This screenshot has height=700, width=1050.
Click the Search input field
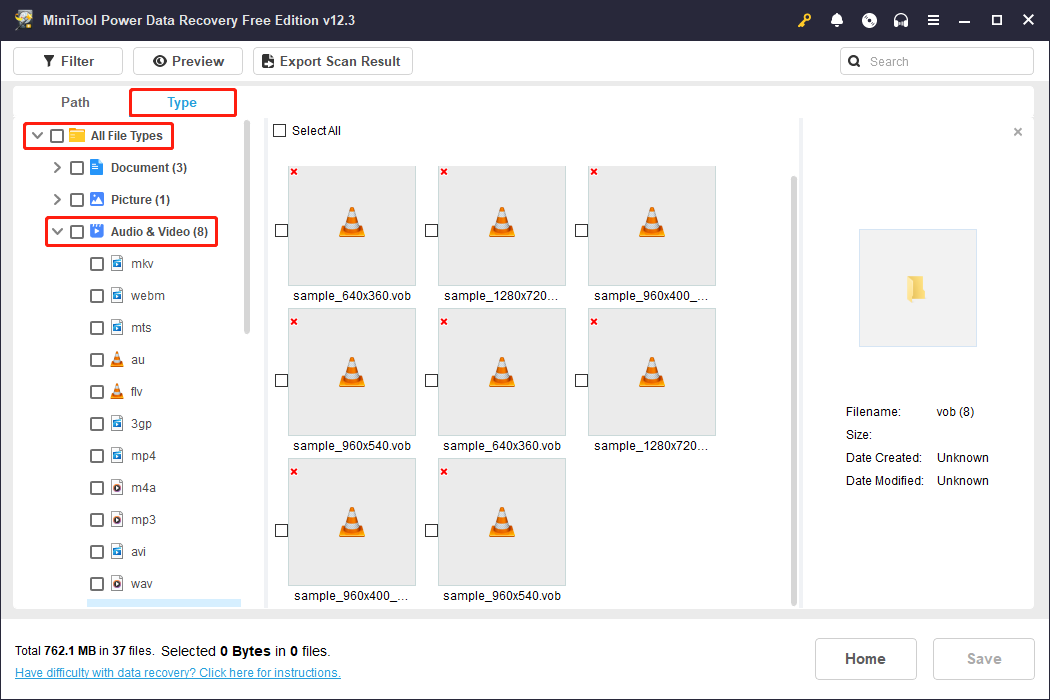coord(937,61)
